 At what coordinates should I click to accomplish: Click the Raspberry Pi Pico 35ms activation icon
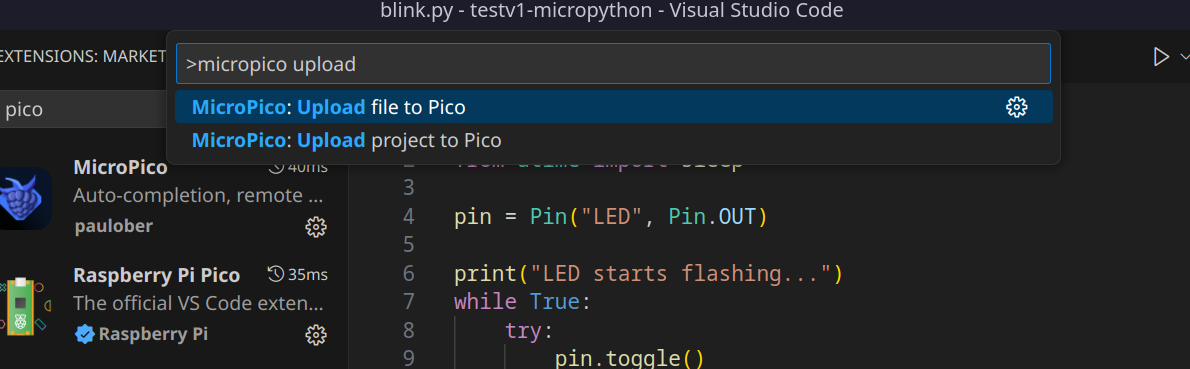(276, 274)
